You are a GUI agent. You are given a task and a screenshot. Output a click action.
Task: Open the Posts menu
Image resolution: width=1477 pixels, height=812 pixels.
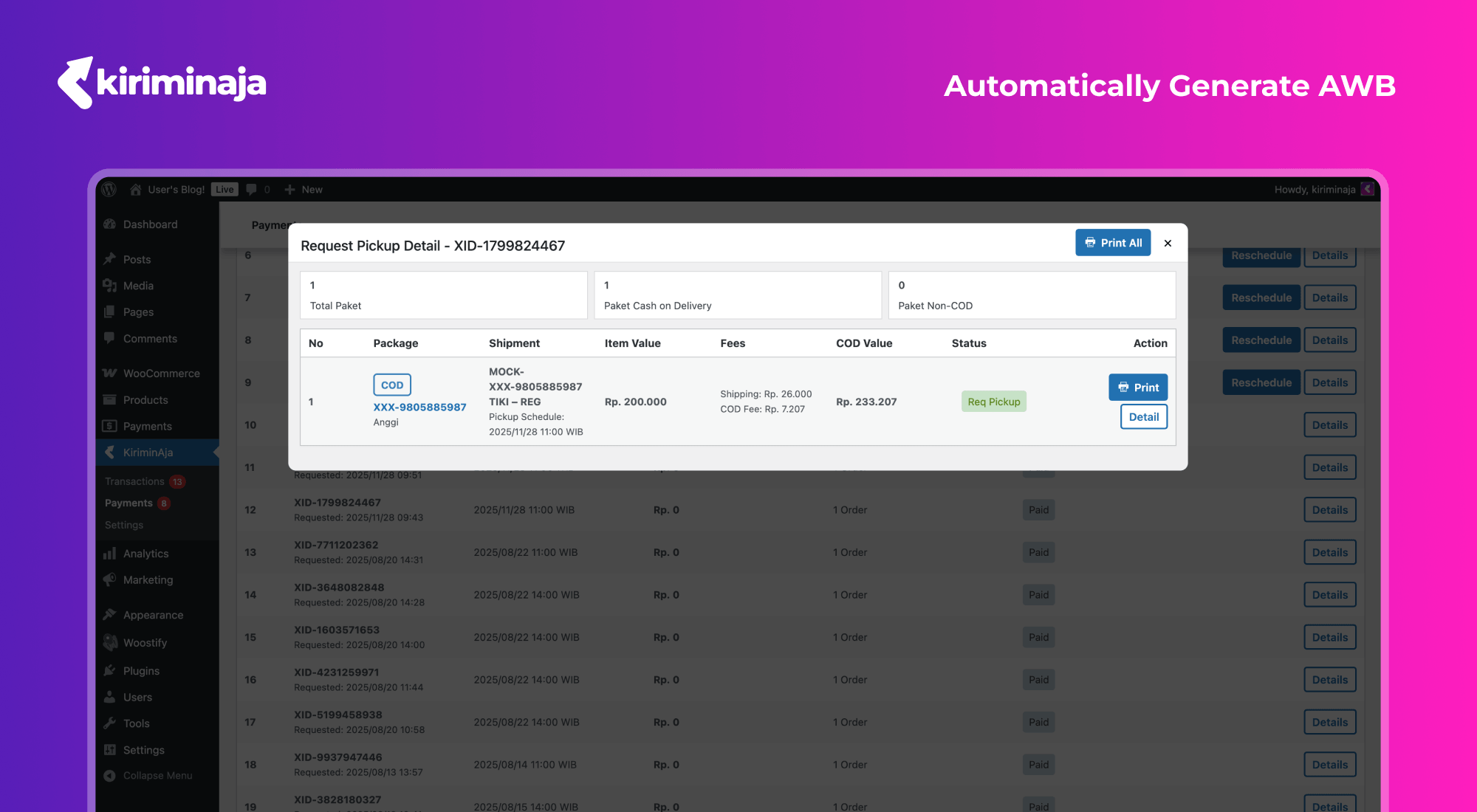pos(157,259)
